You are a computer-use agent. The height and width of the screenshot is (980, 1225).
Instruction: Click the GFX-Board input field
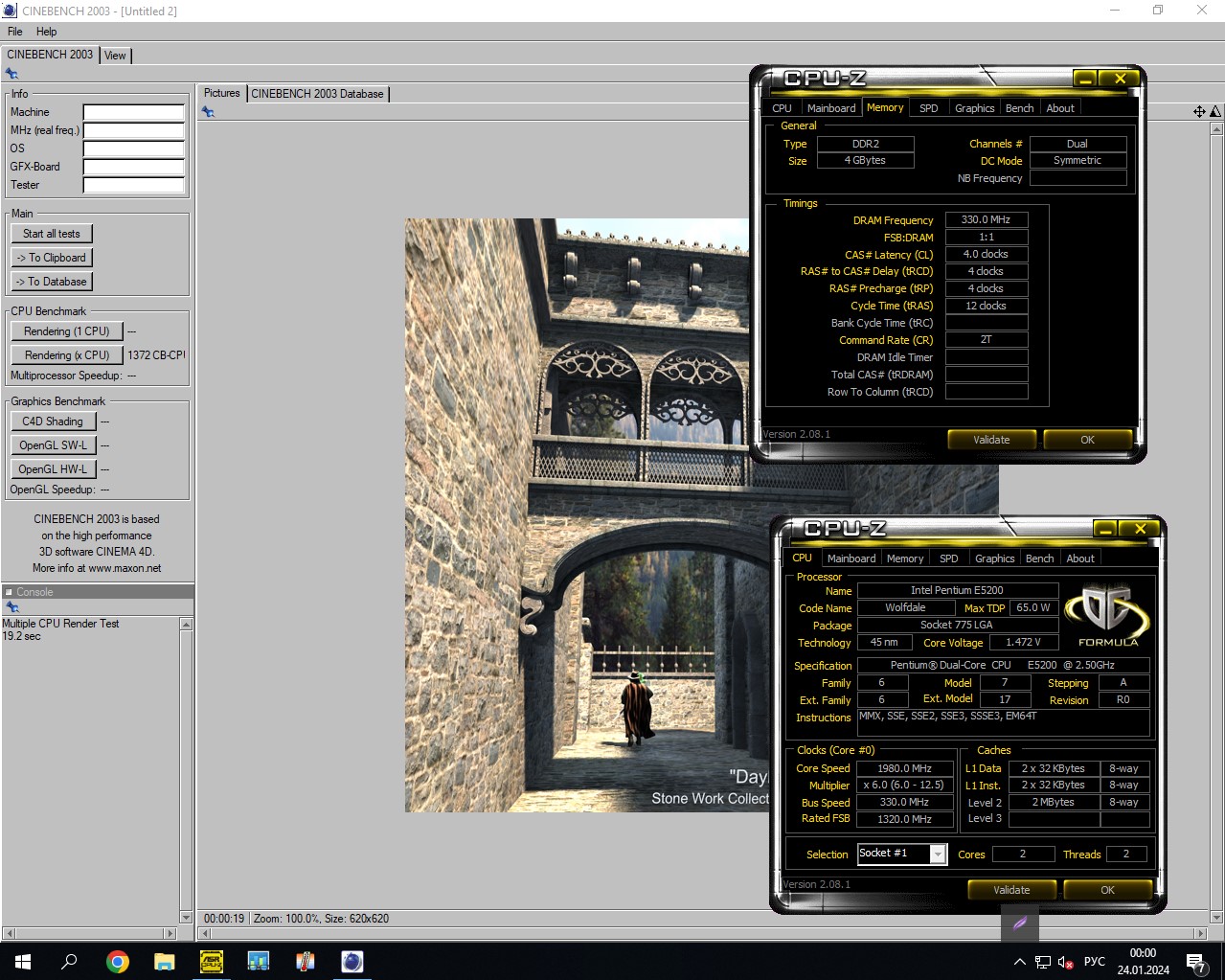coord(133,167)
